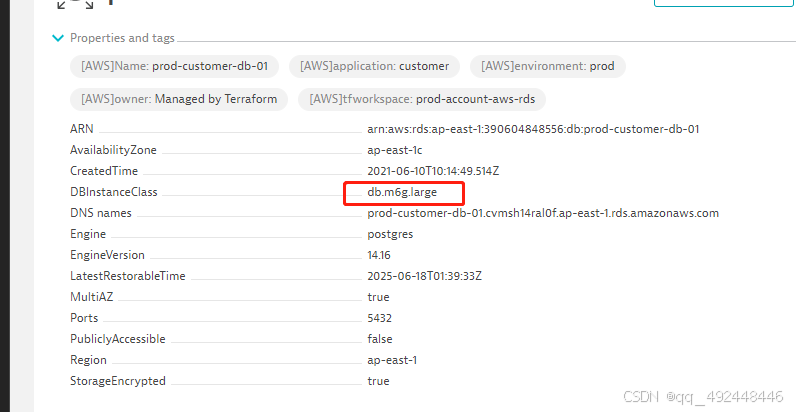
Task: Select the [AWS]Name: prod-customer-db-01 tag
Action: pyautogui.click(x=174, y=66)
